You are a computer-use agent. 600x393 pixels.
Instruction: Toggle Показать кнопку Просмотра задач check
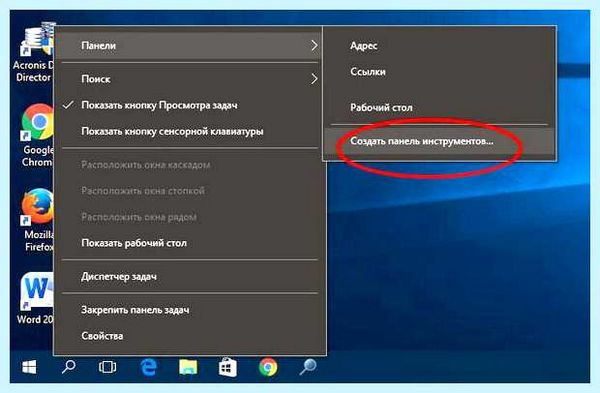click(x=190, y=105)
